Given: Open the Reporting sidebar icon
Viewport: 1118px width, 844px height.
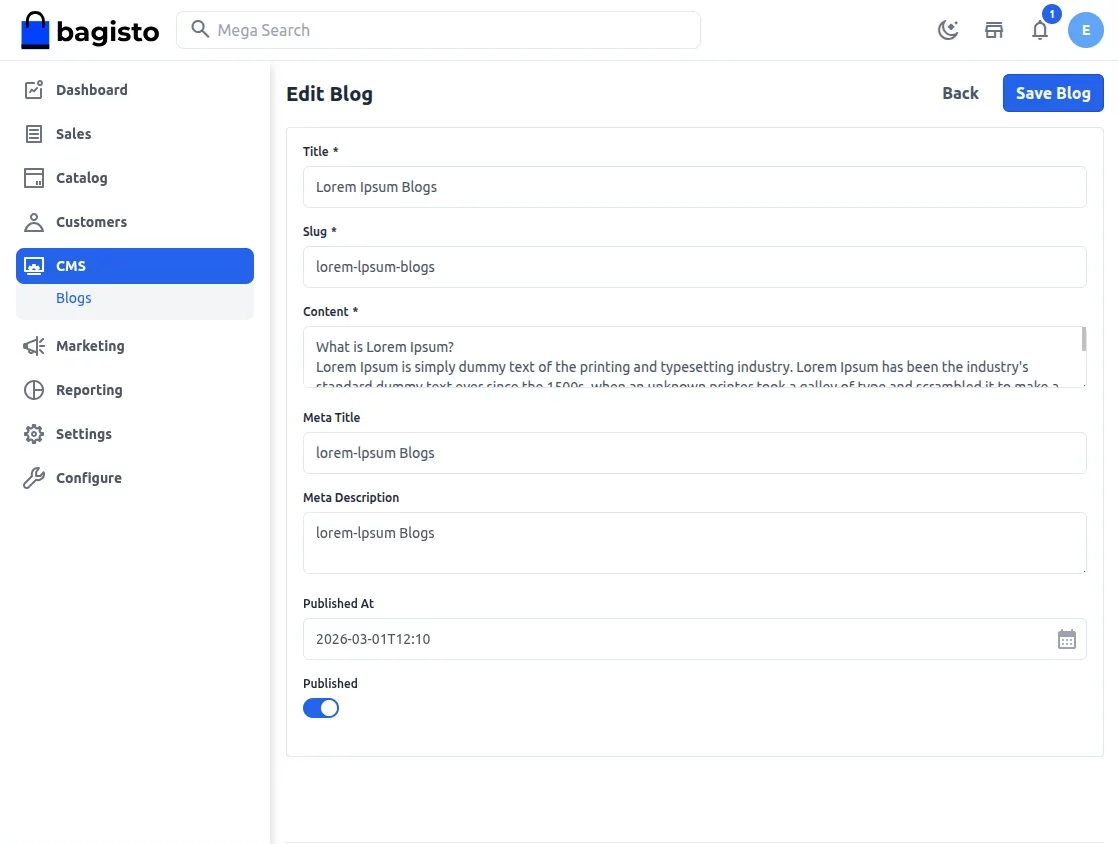Looking at the screenshot, I should (32, 390).
